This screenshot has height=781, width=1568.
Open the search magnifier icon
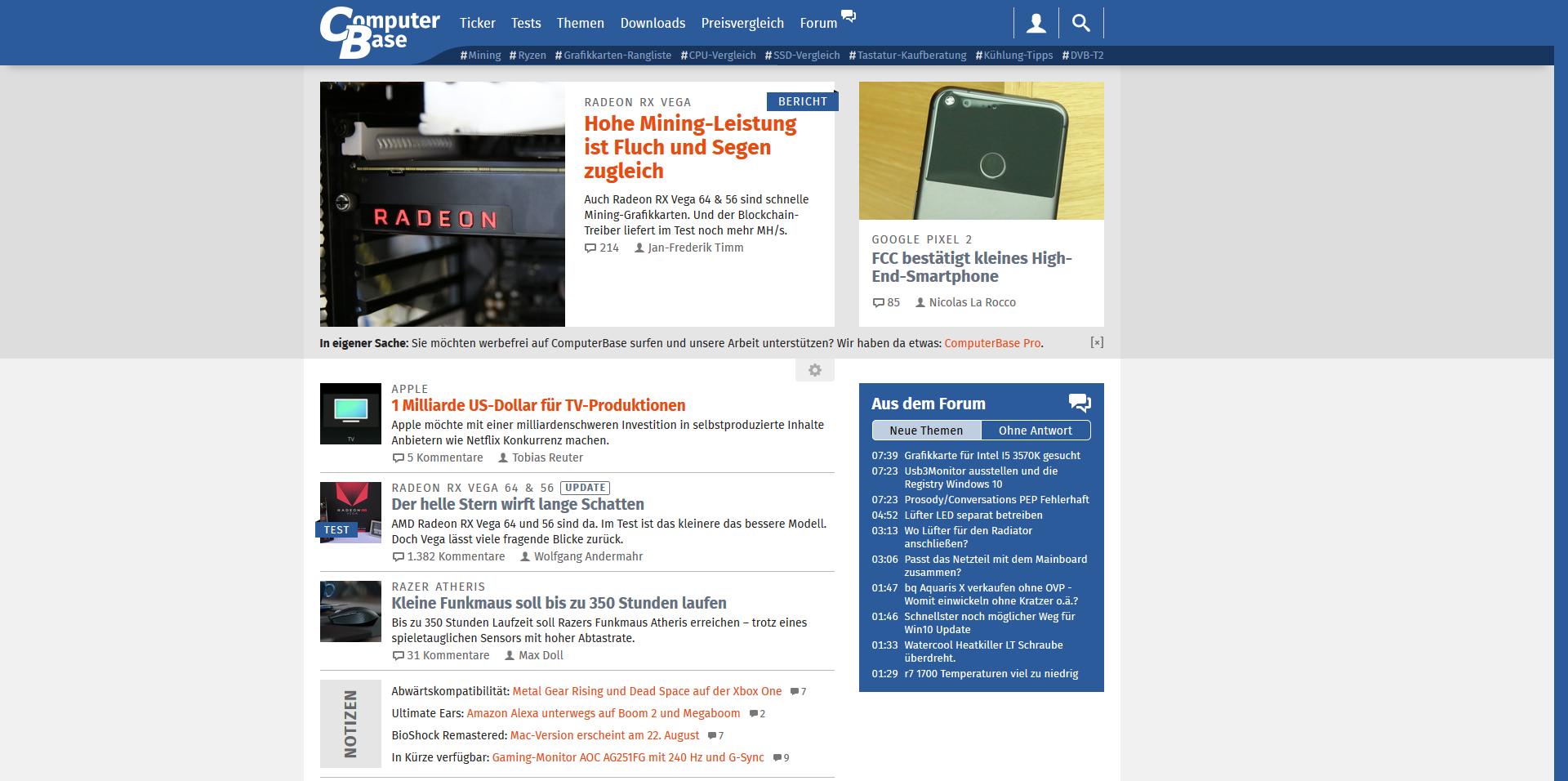(x=1081, y=23)
